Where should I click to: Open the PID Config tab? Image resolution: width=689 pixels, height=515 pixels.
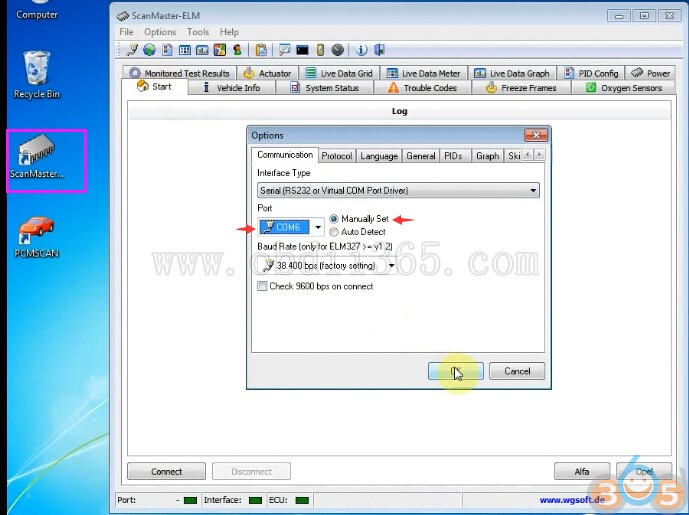591,73
